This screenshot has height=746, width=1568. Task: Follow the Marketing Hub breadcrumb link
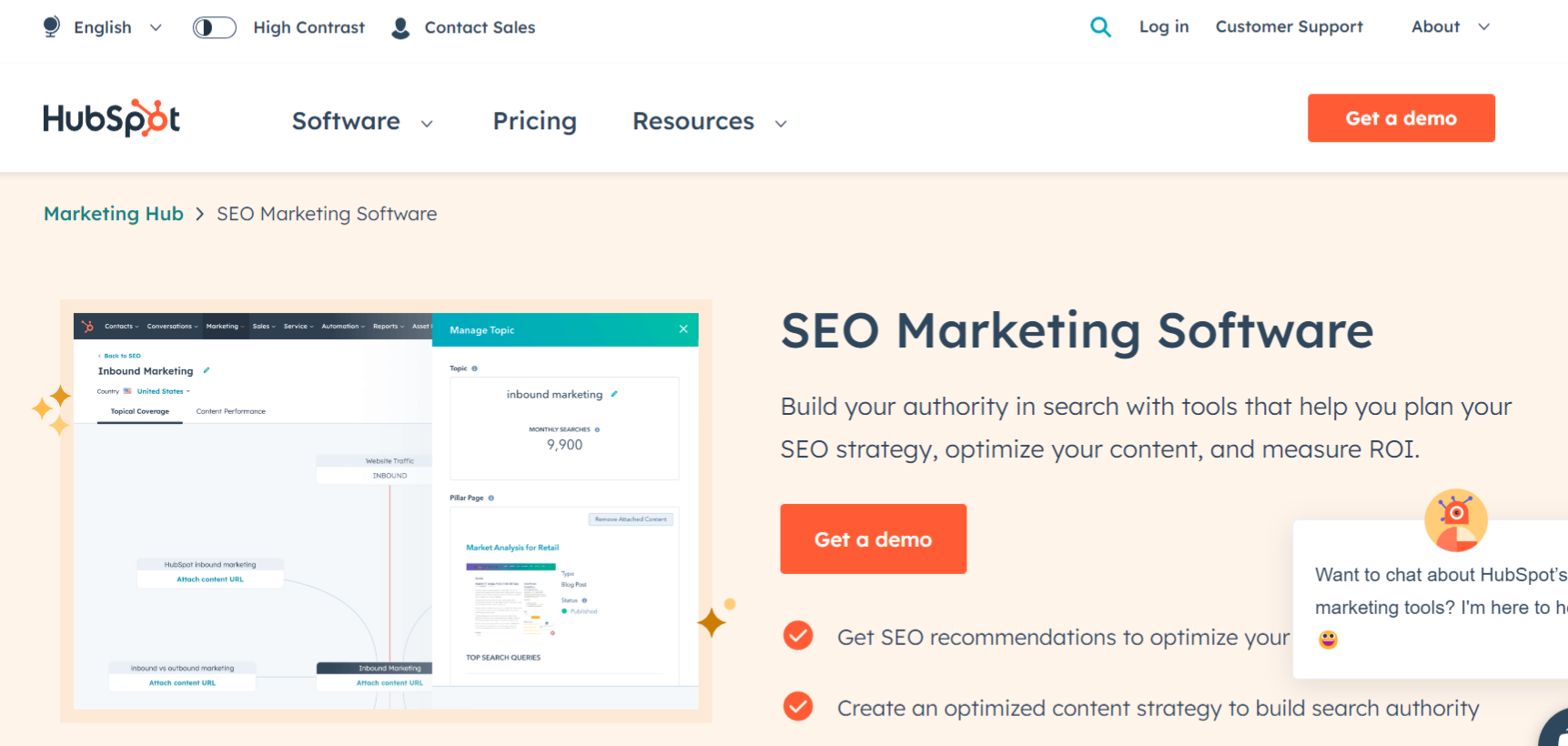(x=114, y=214)
